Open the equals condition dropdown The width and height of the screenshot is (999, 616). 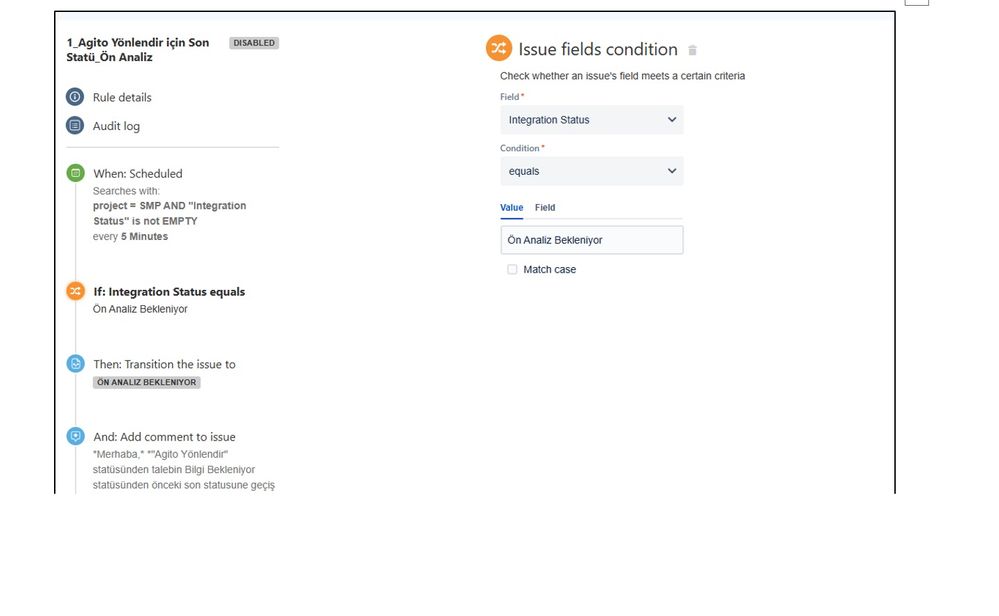[592, 171]
